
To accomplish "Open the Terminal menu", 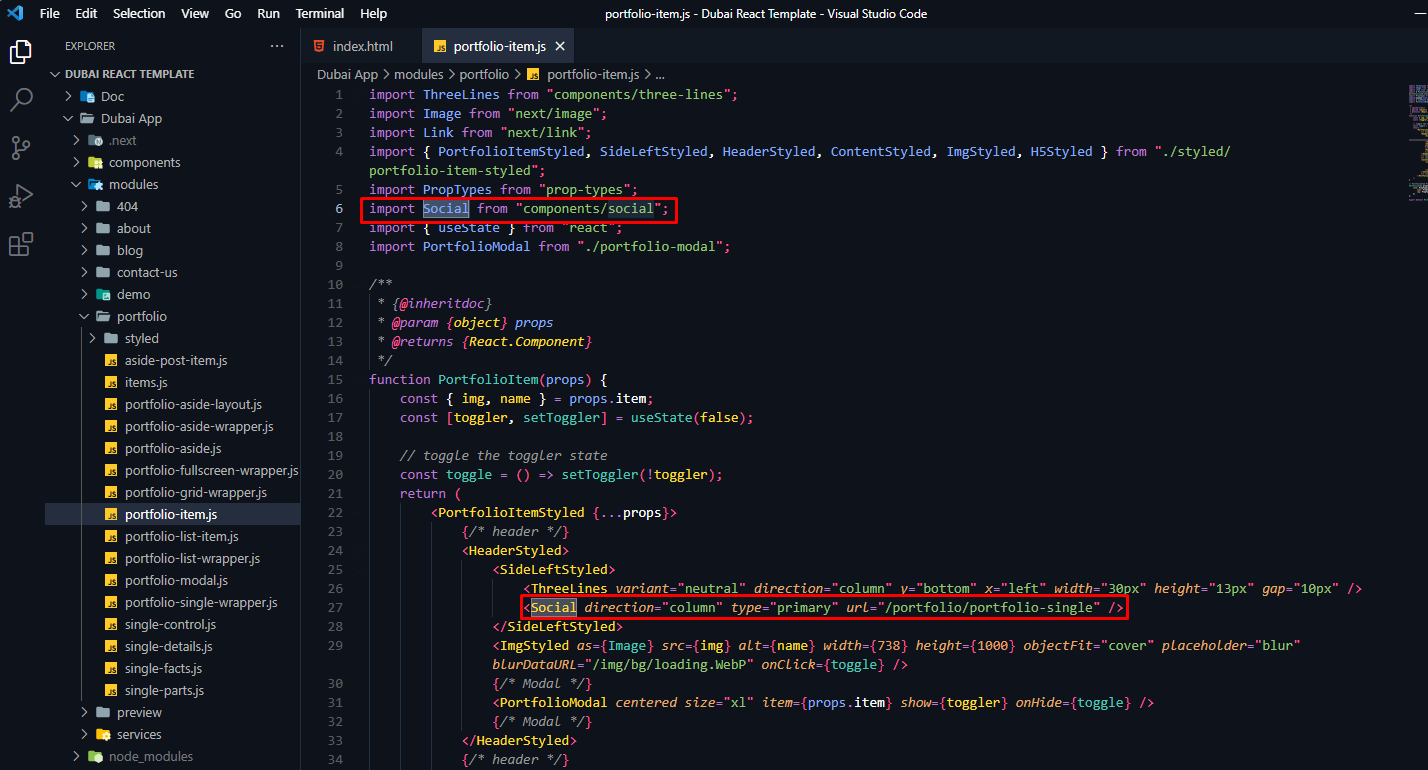I will tap(320, 13).
